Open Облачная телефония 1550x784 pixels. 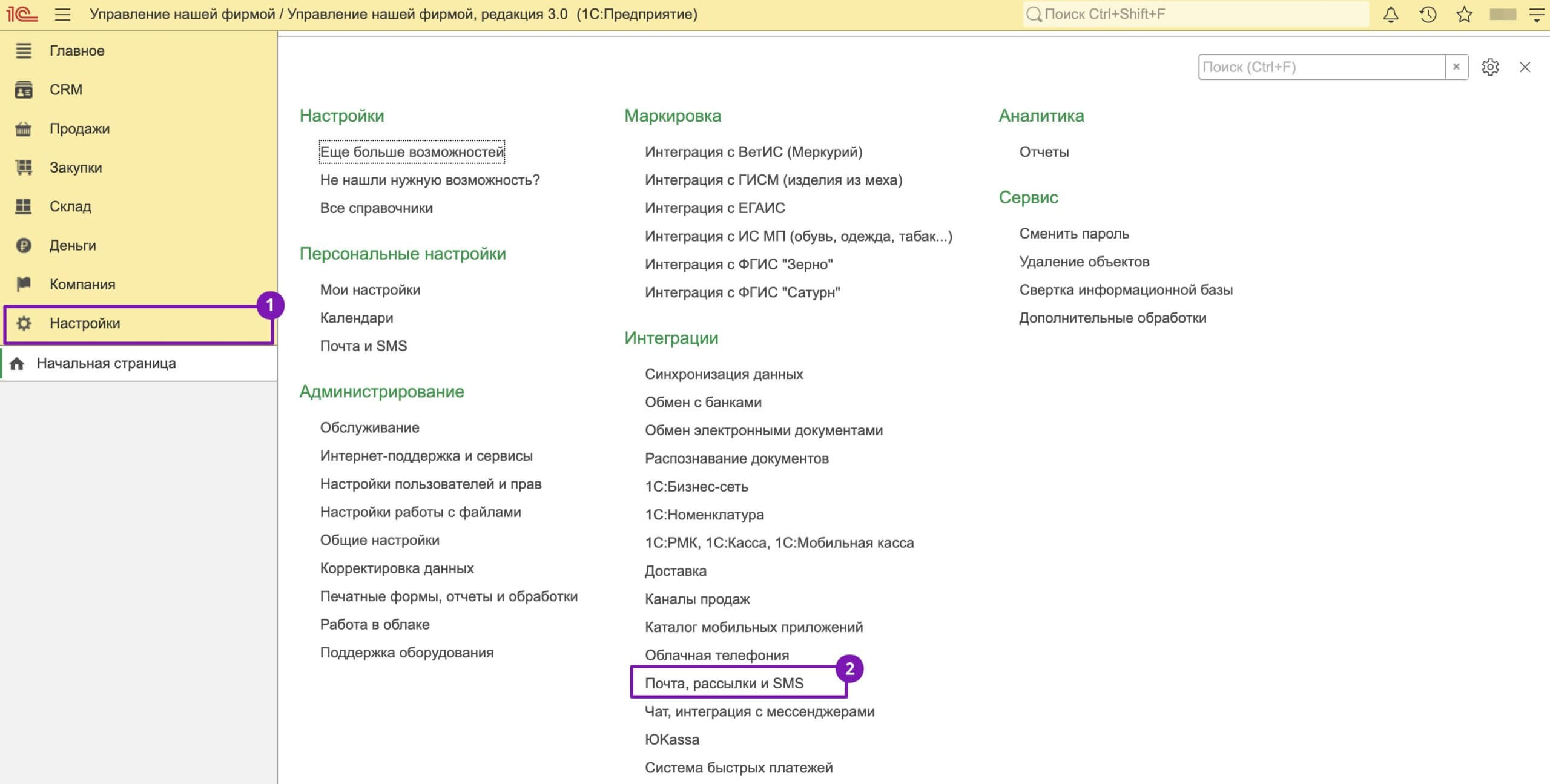[x=716, y=656]
